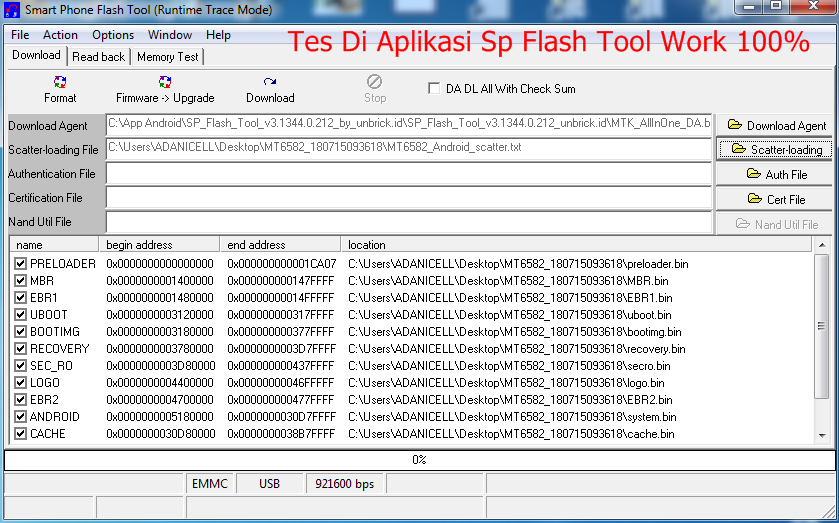The image size is (839, 523).
Task: Uncheck the UBOOT partition checkbox
Action: click(20, 315)
